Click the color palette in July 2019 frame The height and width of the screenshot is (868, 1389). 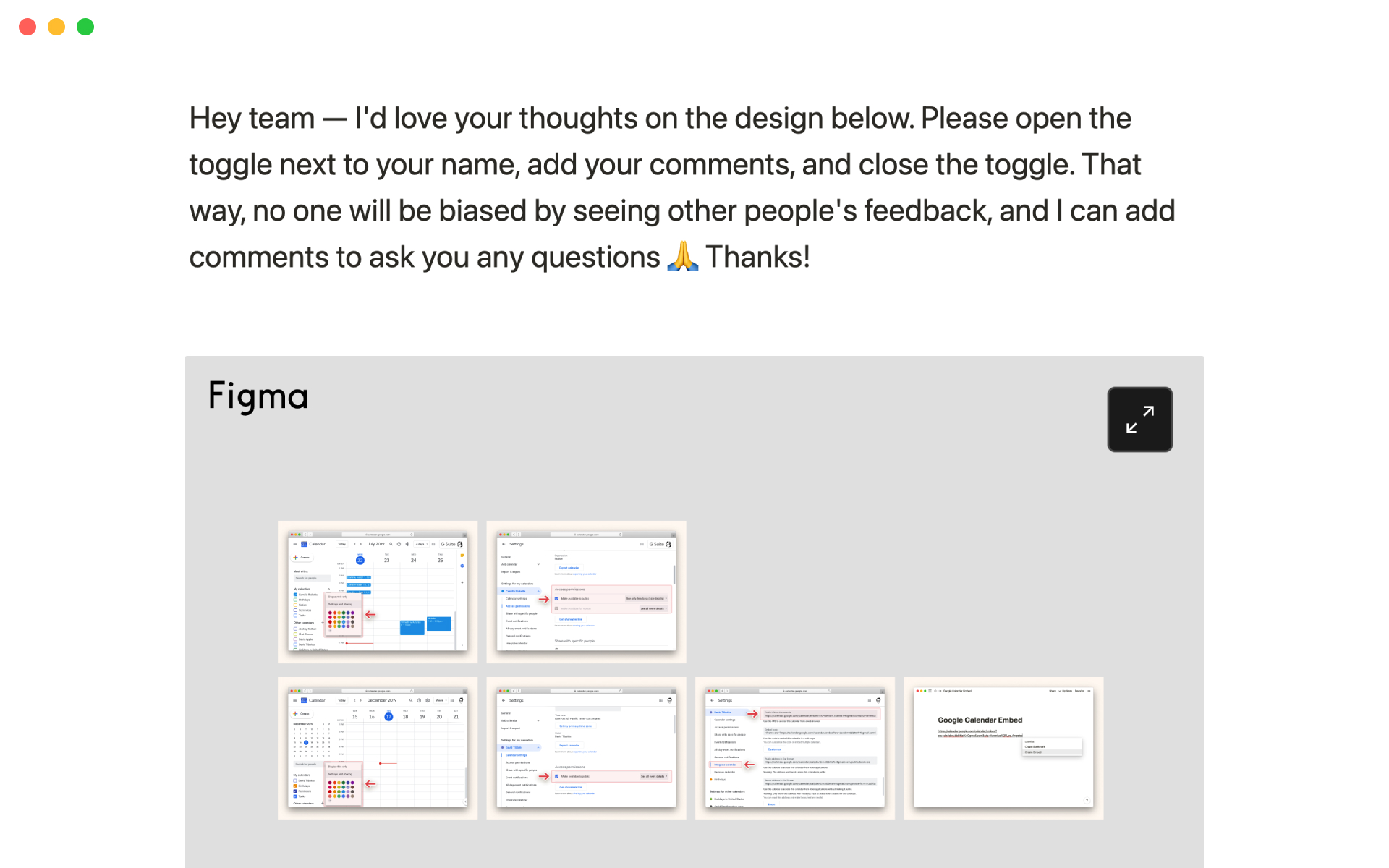341,618
